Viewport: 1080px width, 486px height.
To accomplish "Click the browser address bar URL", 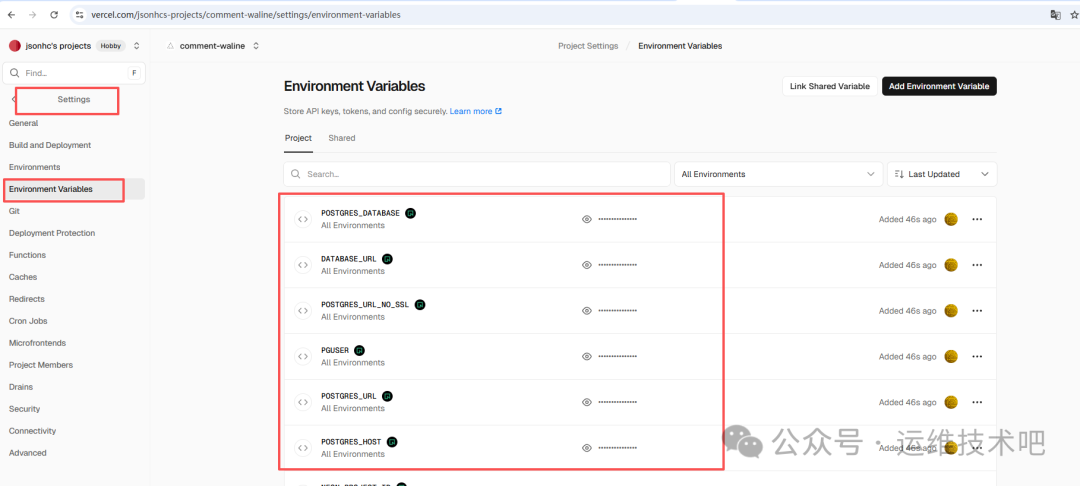I will pyautogui.click(x=245, y=14).
